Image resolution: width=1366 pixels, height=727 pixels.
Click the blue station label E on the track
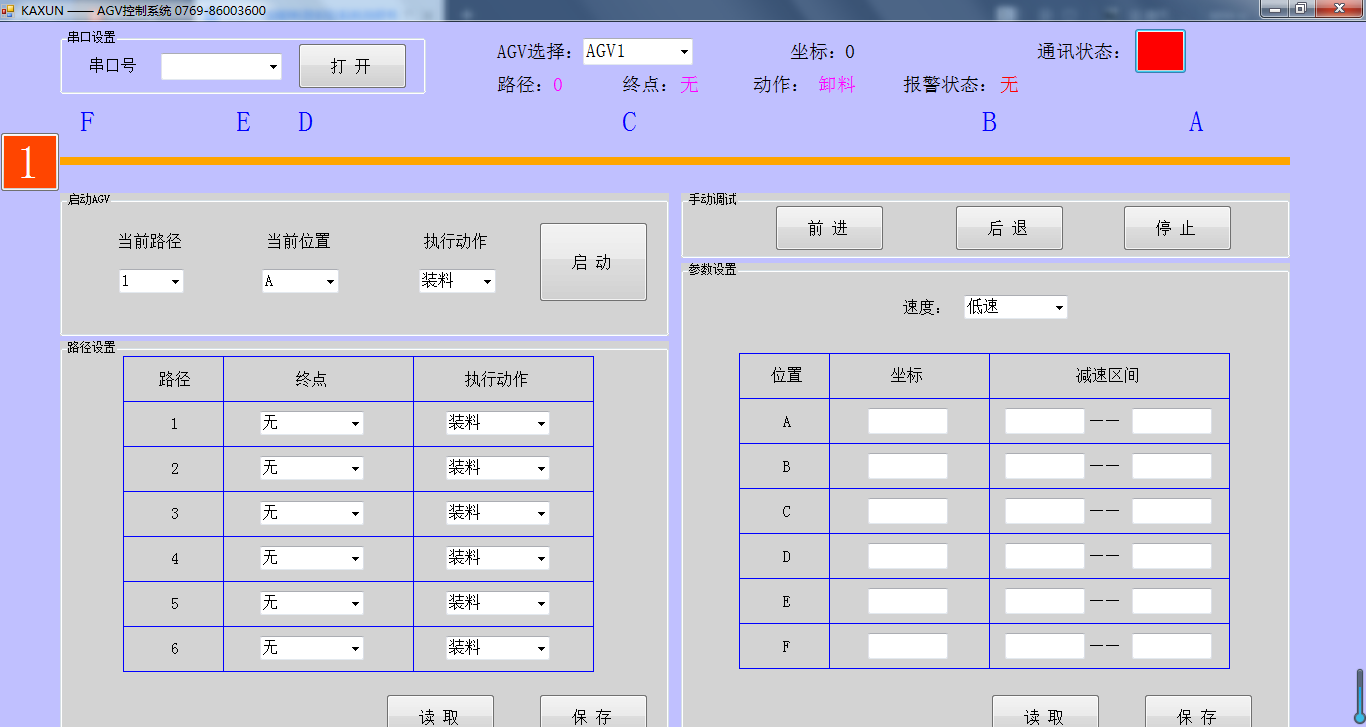(243, 123)
